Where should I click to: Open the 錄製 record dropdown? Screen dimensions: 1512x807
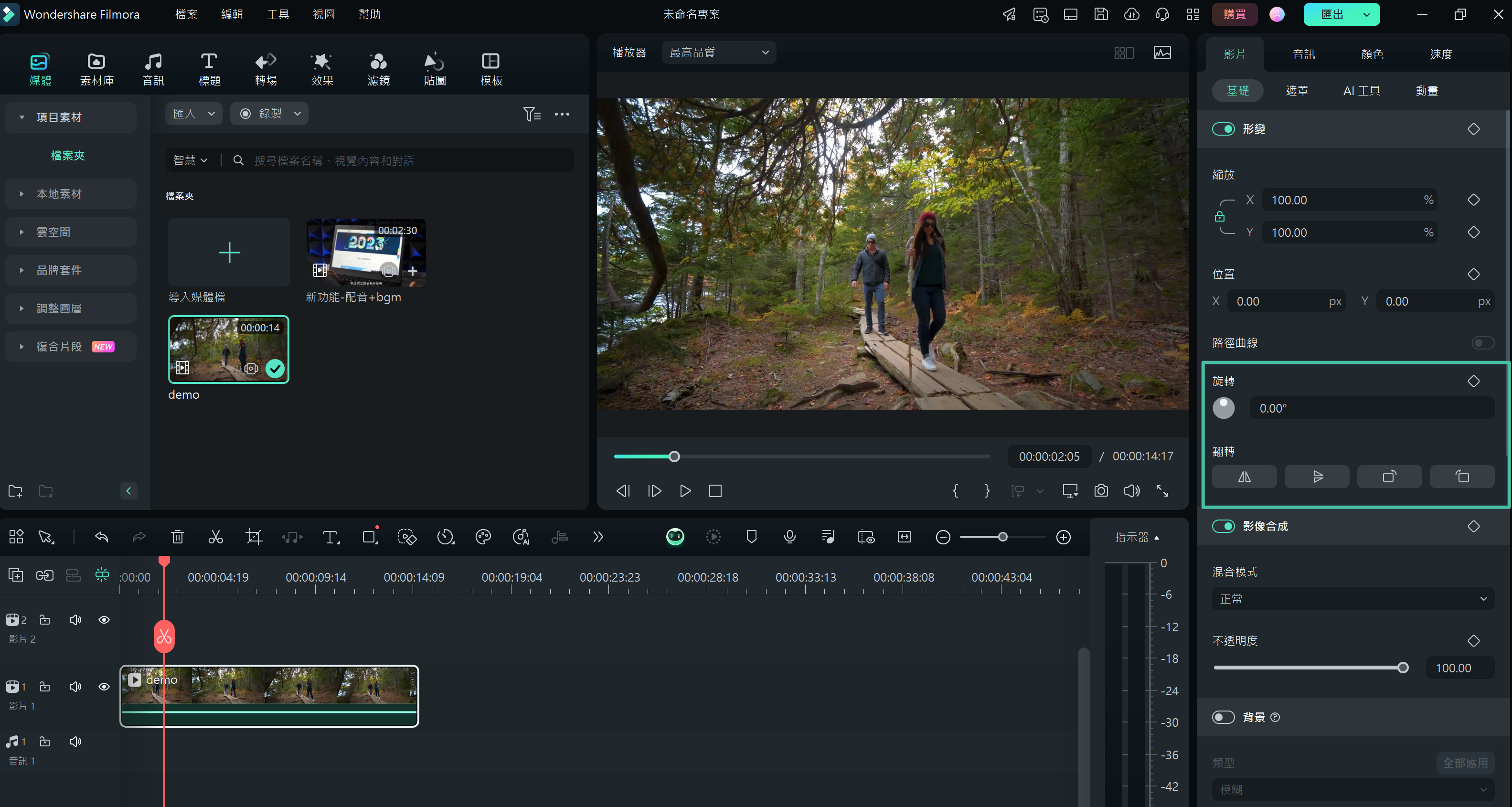tap(269, 114)
